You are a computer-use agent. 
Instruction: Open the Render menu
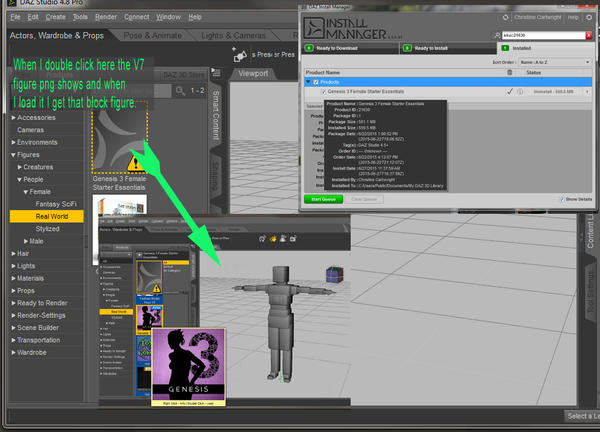(106, 17)
